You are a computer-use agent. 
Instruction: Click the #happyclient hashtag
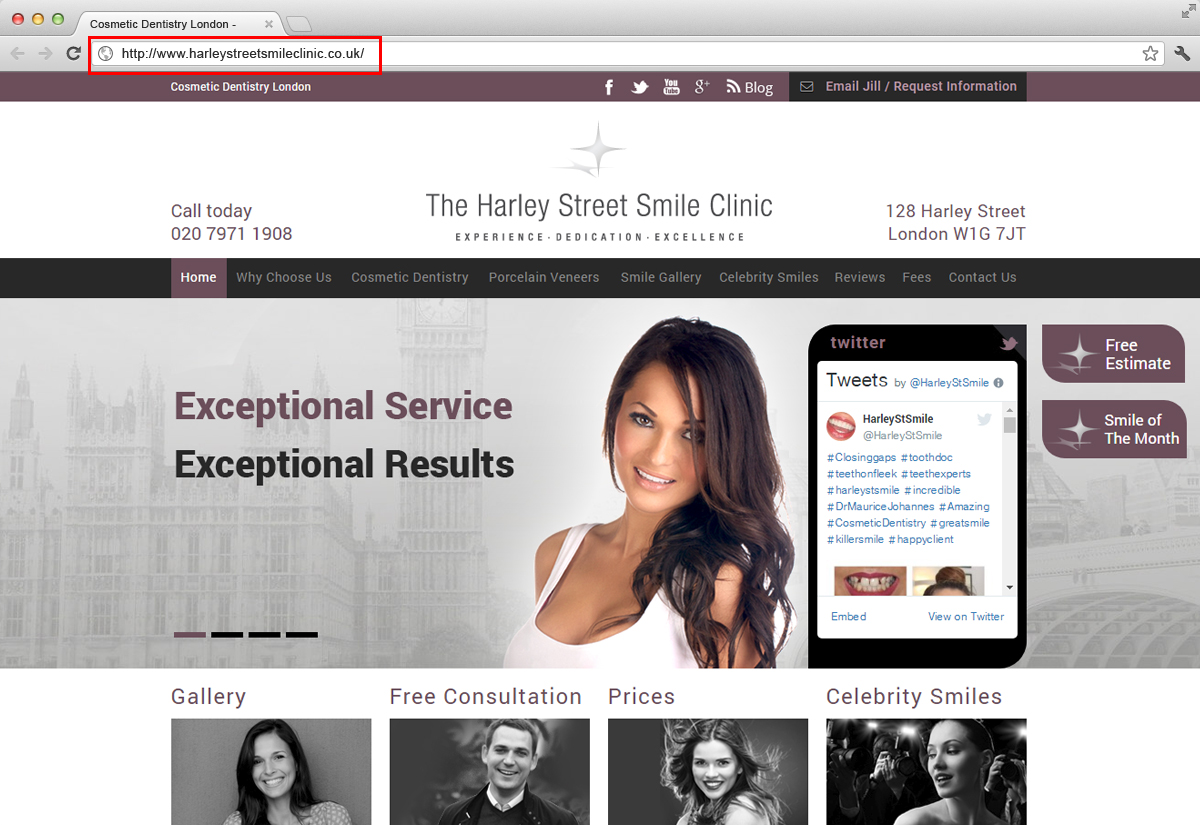pyautogui.click(x=921, y=540)
